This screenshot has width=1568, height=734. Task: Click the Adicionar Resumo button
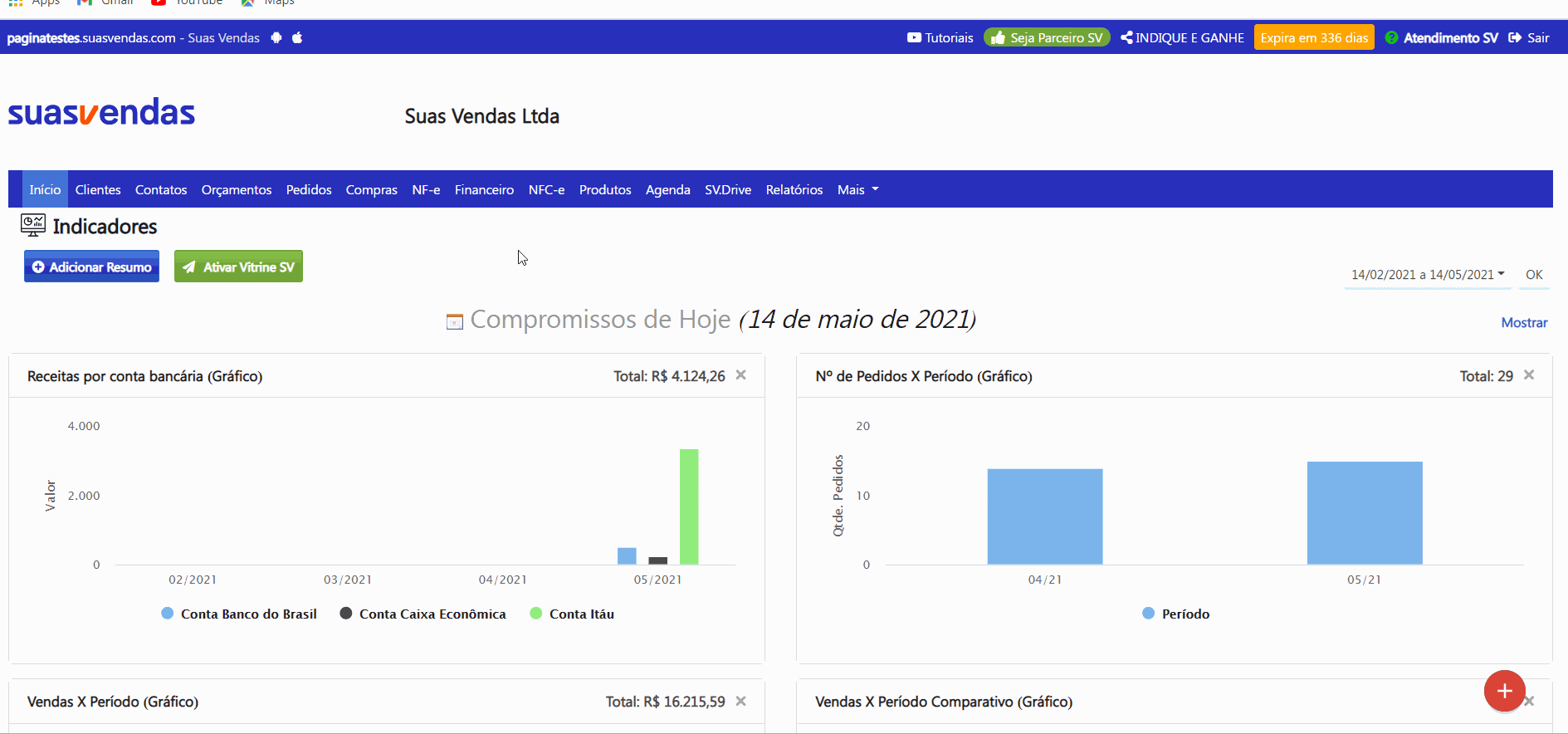(91, 267)
